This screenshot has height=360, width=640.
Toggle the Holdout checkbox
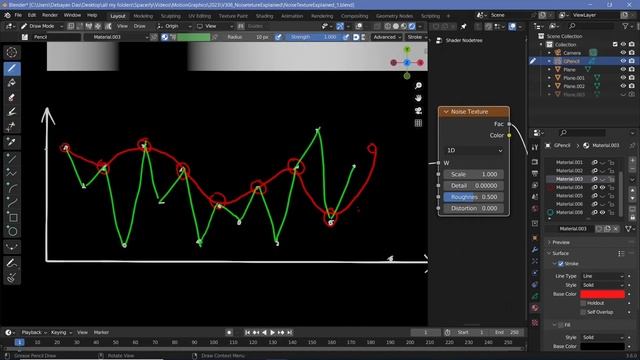[x=583, y=303]
